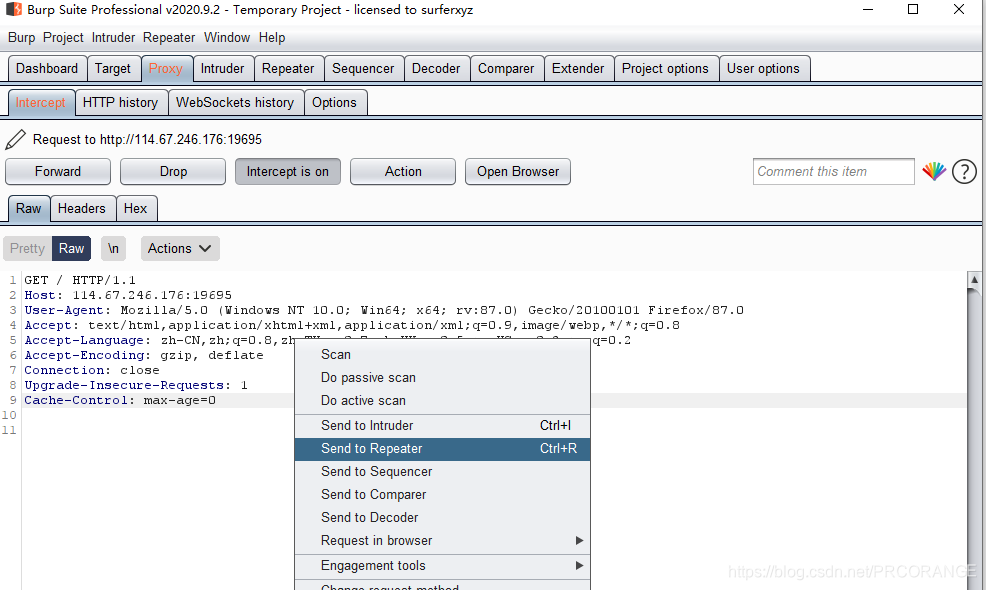Click the GET / HTTP/1.1 request line
The image size is (986, 590).
pos(80,280)
